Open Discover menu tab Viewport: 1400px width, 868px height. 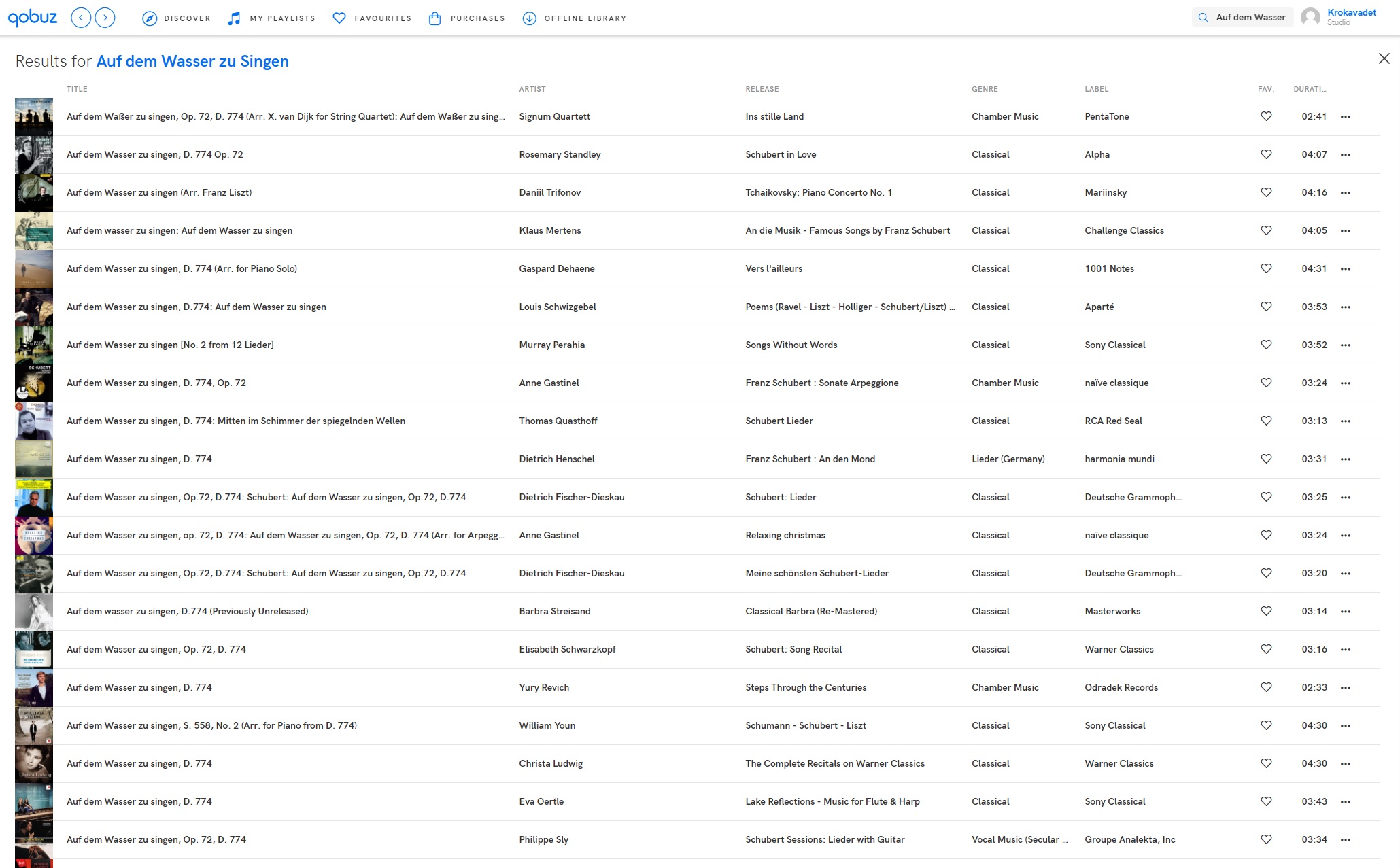(178, 18)
